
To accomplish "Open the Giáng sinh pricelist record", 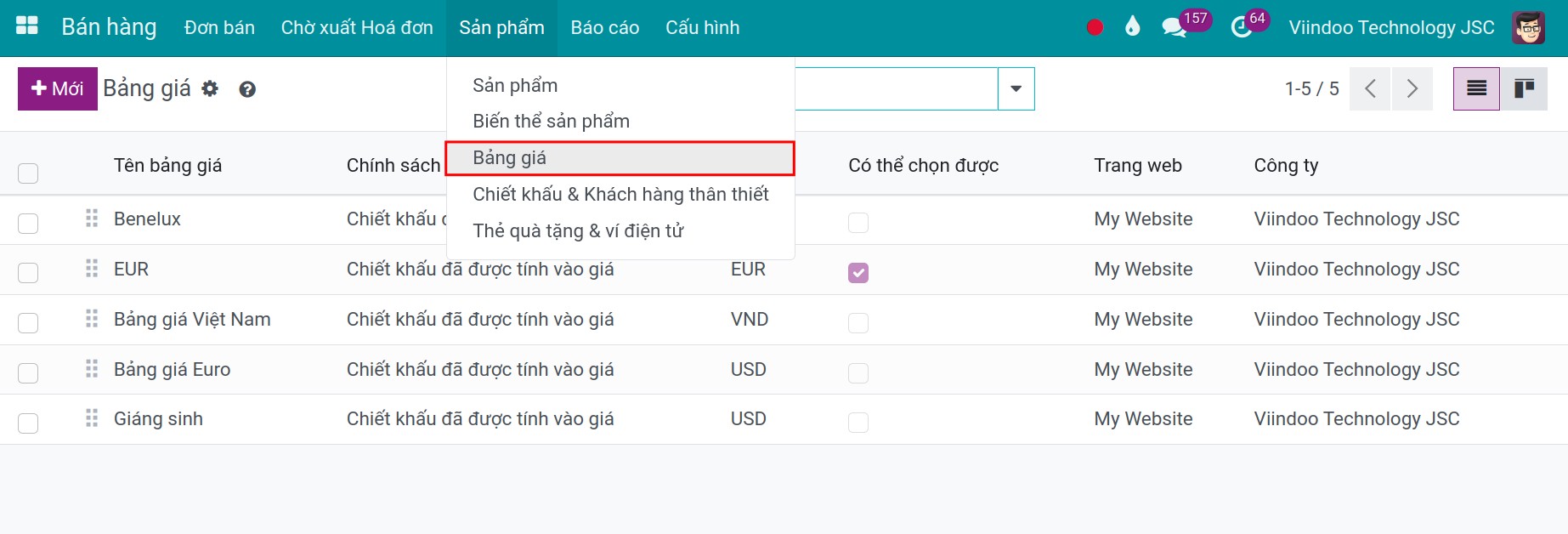I will (x=158, y=418).
